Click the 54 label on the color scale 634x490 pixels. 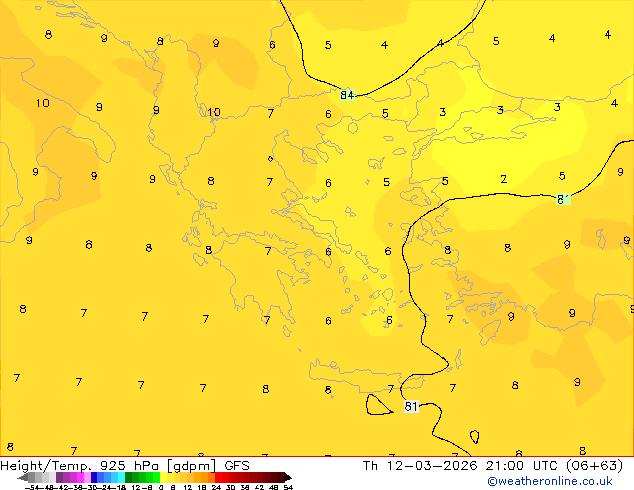coord(288,487)
